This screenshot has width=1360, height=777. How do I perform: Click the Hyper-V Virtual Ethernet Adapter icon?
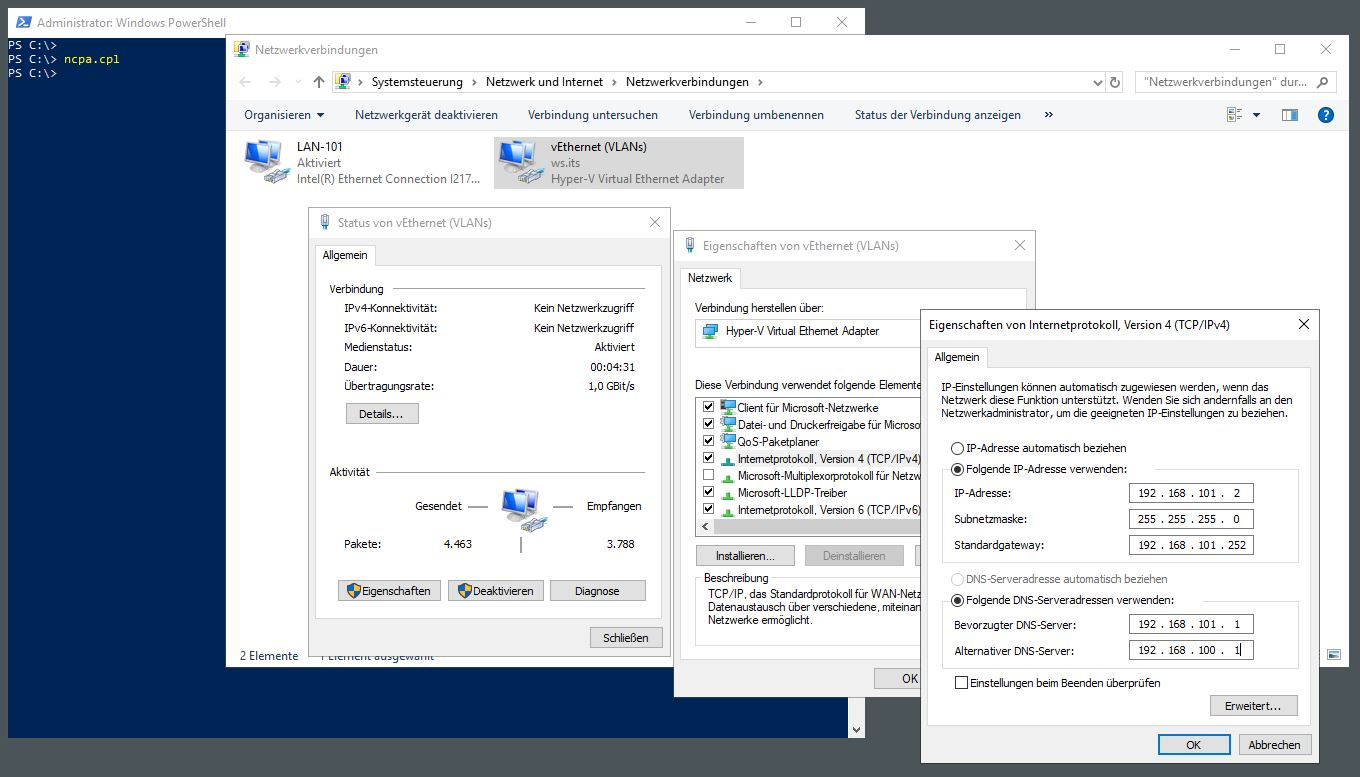point(711,331)
